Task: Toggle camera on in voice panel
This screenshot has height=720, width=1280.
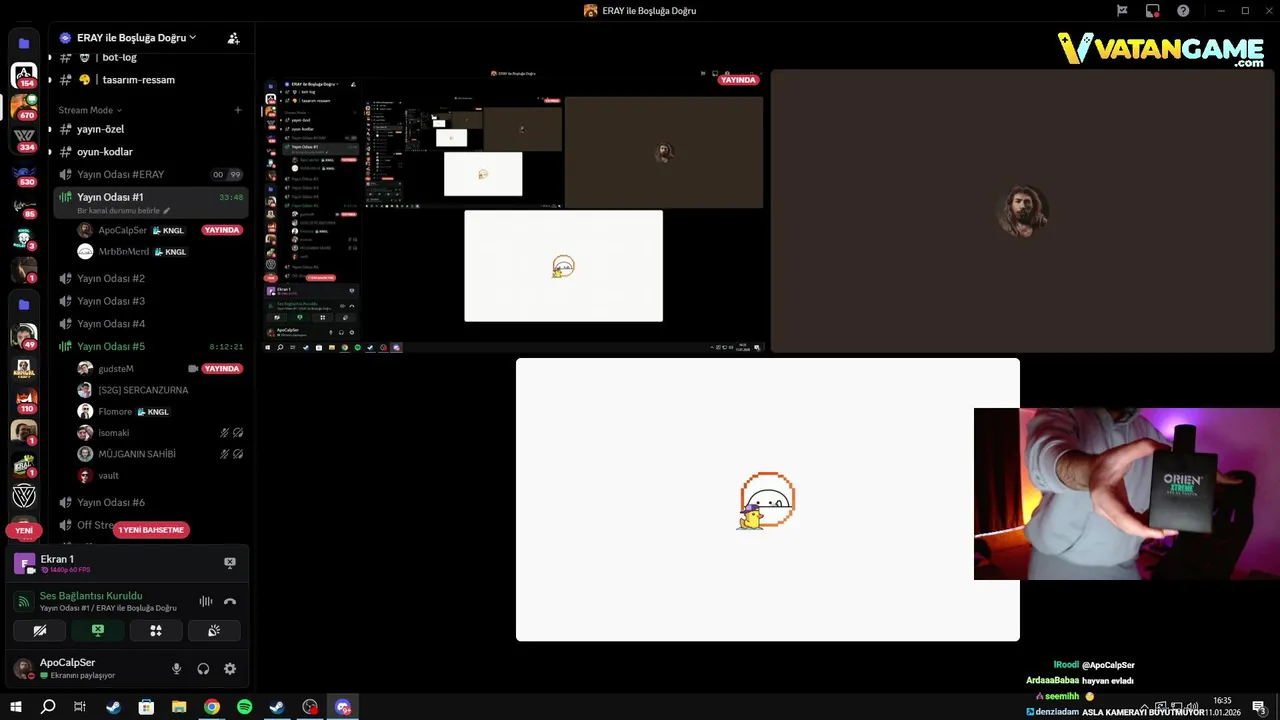Action: [x=40, y=631]
